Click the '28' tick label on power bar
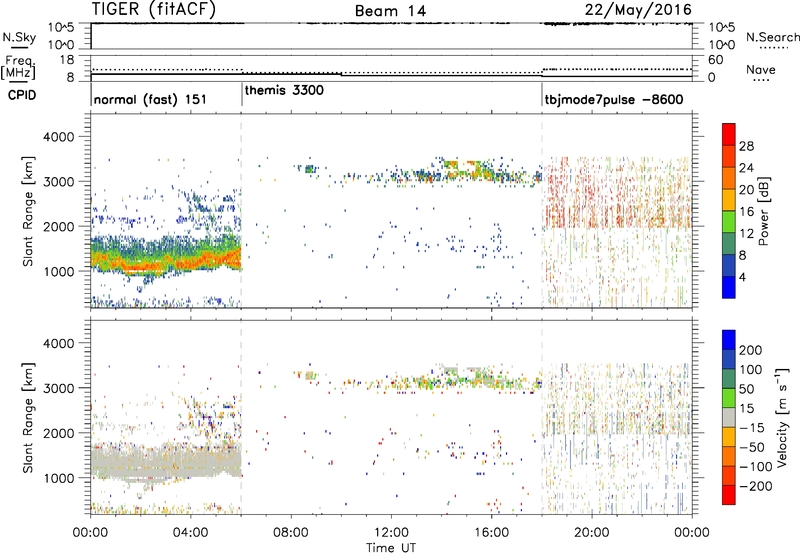This screenshot has width=800, height=554. [746, 146]
